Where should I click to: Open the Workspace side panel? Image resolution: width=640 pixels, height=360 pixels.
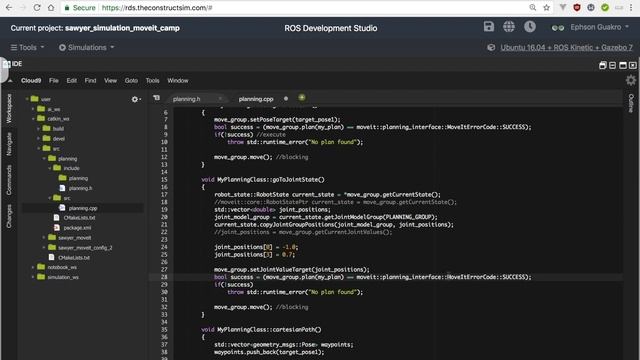9,108
